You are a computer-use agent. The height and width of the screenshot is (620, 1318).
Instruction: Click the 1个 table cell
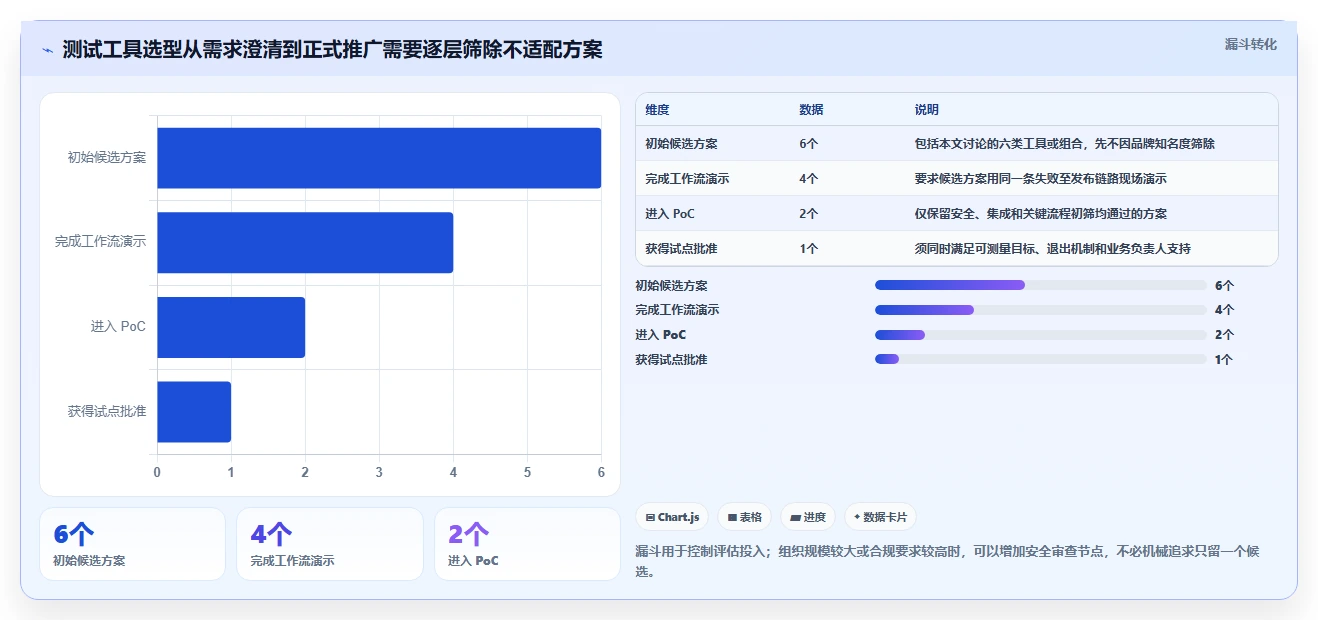pyautogui.click(x=809, y=249)
